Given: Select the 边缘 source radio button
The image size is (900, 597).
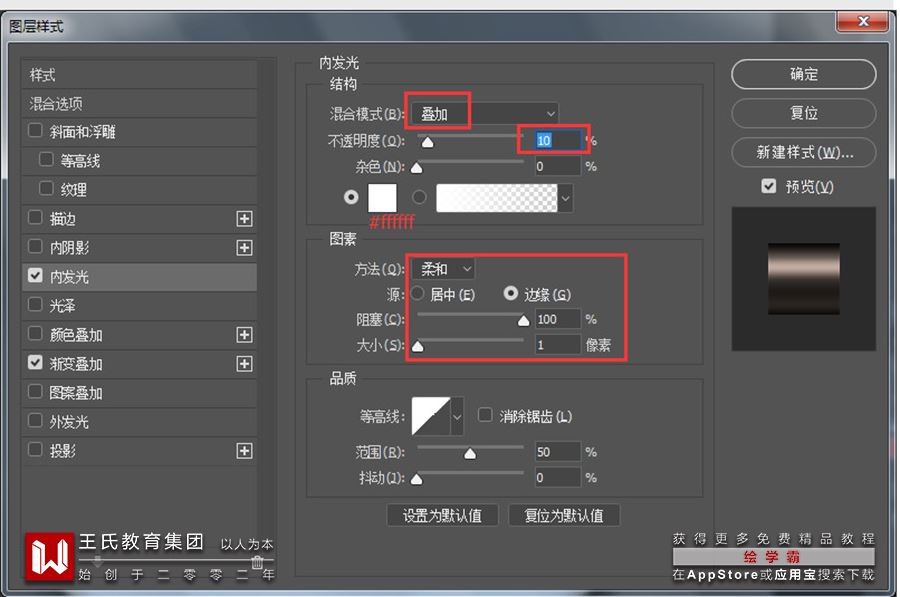Looking at the screenshot, I should coord(510,294).
